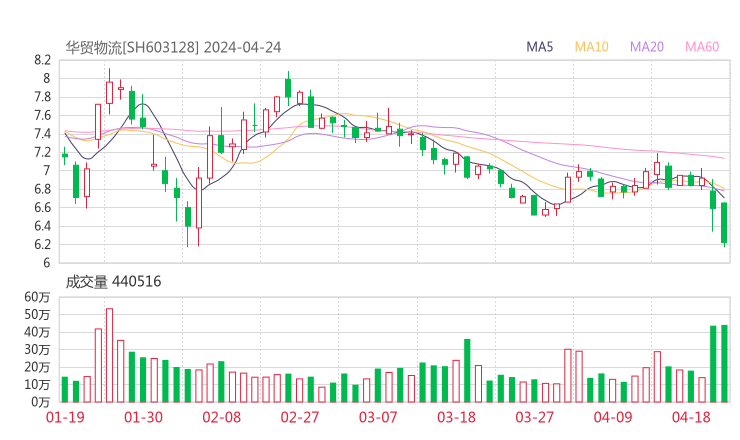740x440 pixels.
Task: Click the 7 price axis label
Action: coord(46,170)
